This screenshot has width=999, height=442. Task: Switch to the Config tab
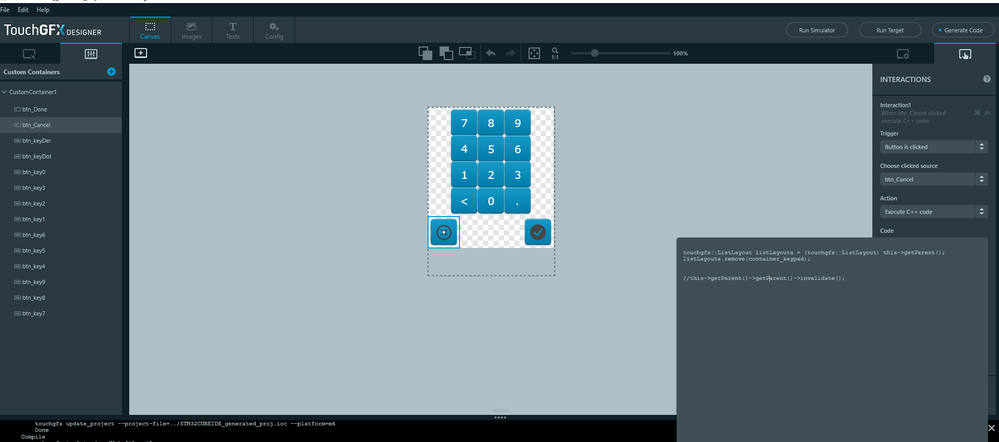click(x=274, y=31)
